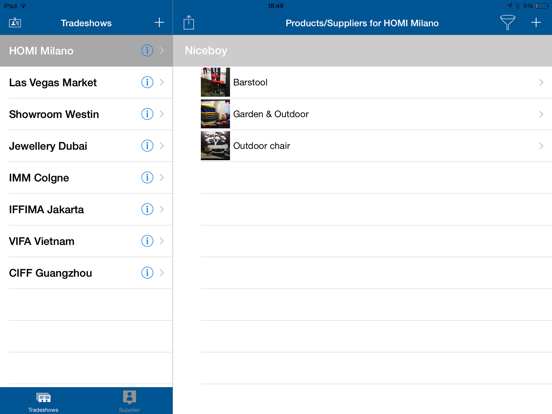Open the Barstool product thumbnail
Screen dimensions: 552x414
215,82
